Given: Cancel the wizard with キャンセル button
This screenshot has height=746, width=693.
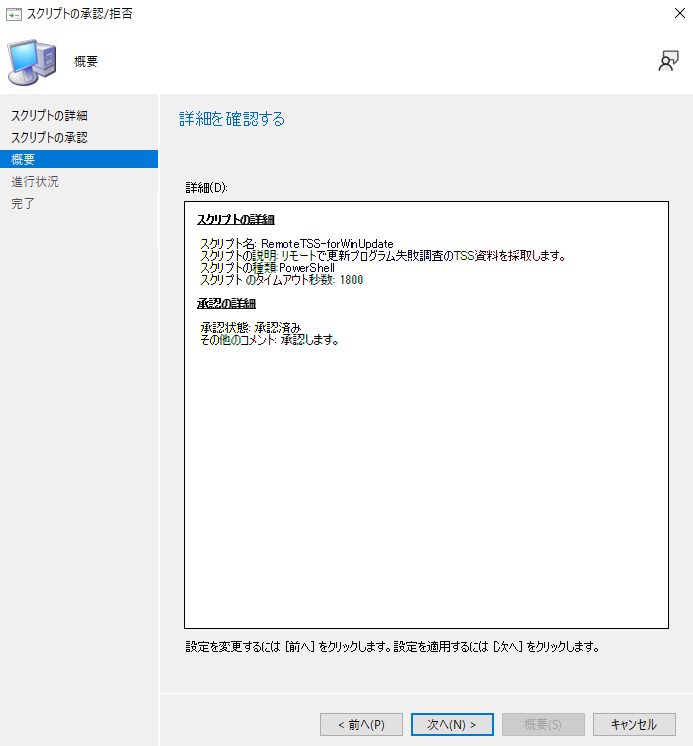Looking at the screenshot, I should click(x=633, y=724).
